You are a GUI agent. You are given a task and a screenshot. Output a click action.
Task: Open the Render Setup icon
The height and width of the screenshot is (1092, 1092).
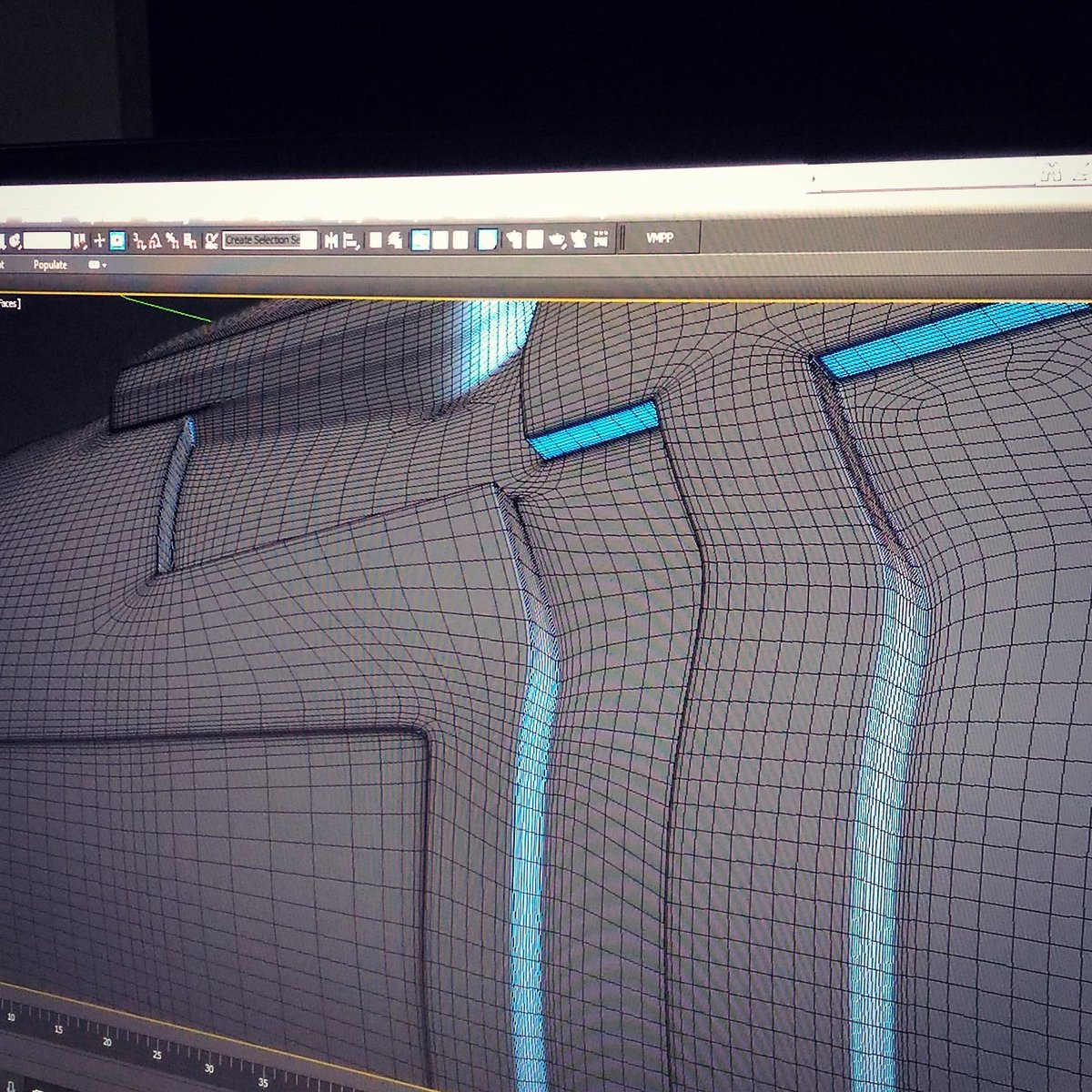coord(513,239)
